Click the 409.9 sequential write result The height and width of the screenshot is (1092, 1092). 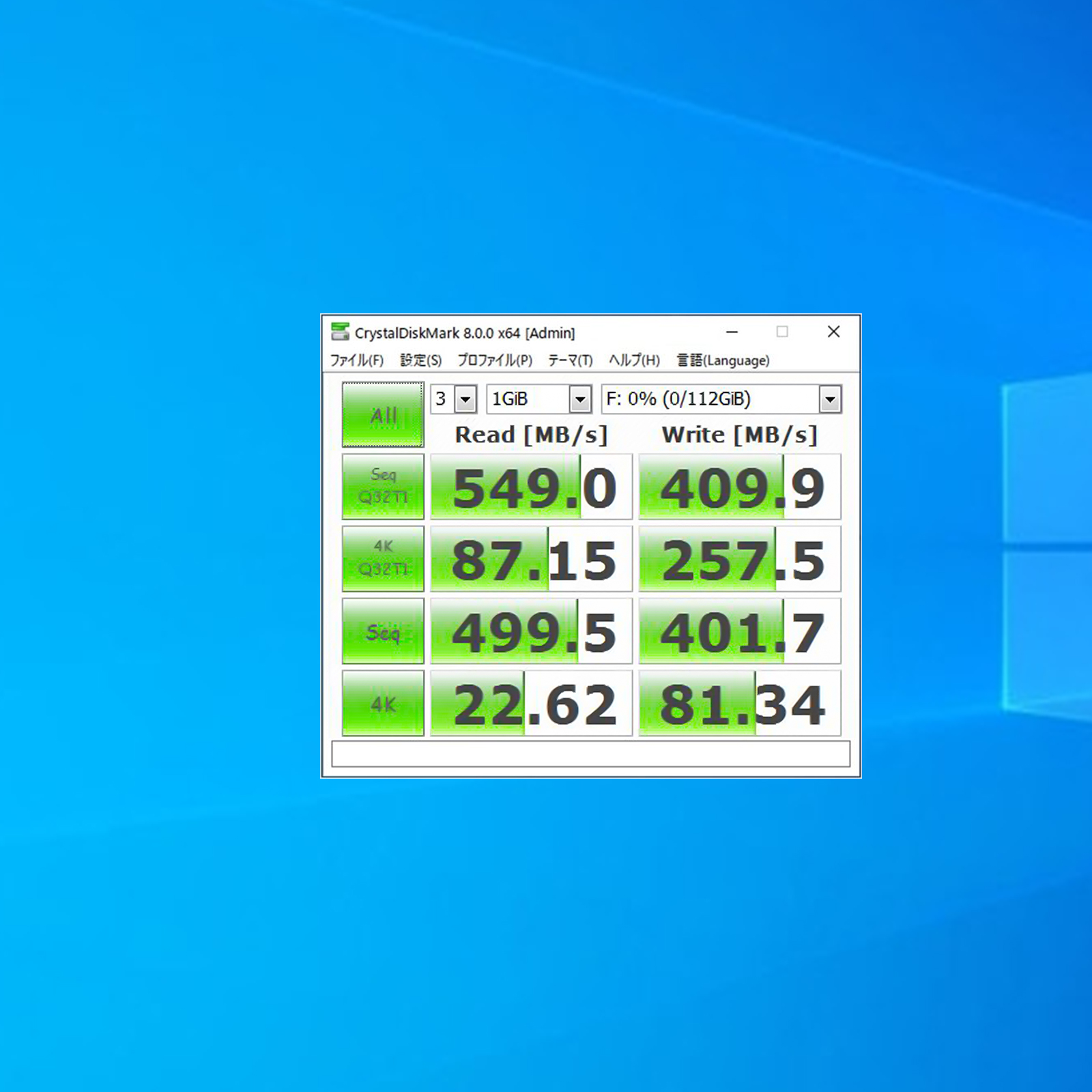tap(740, 487)
